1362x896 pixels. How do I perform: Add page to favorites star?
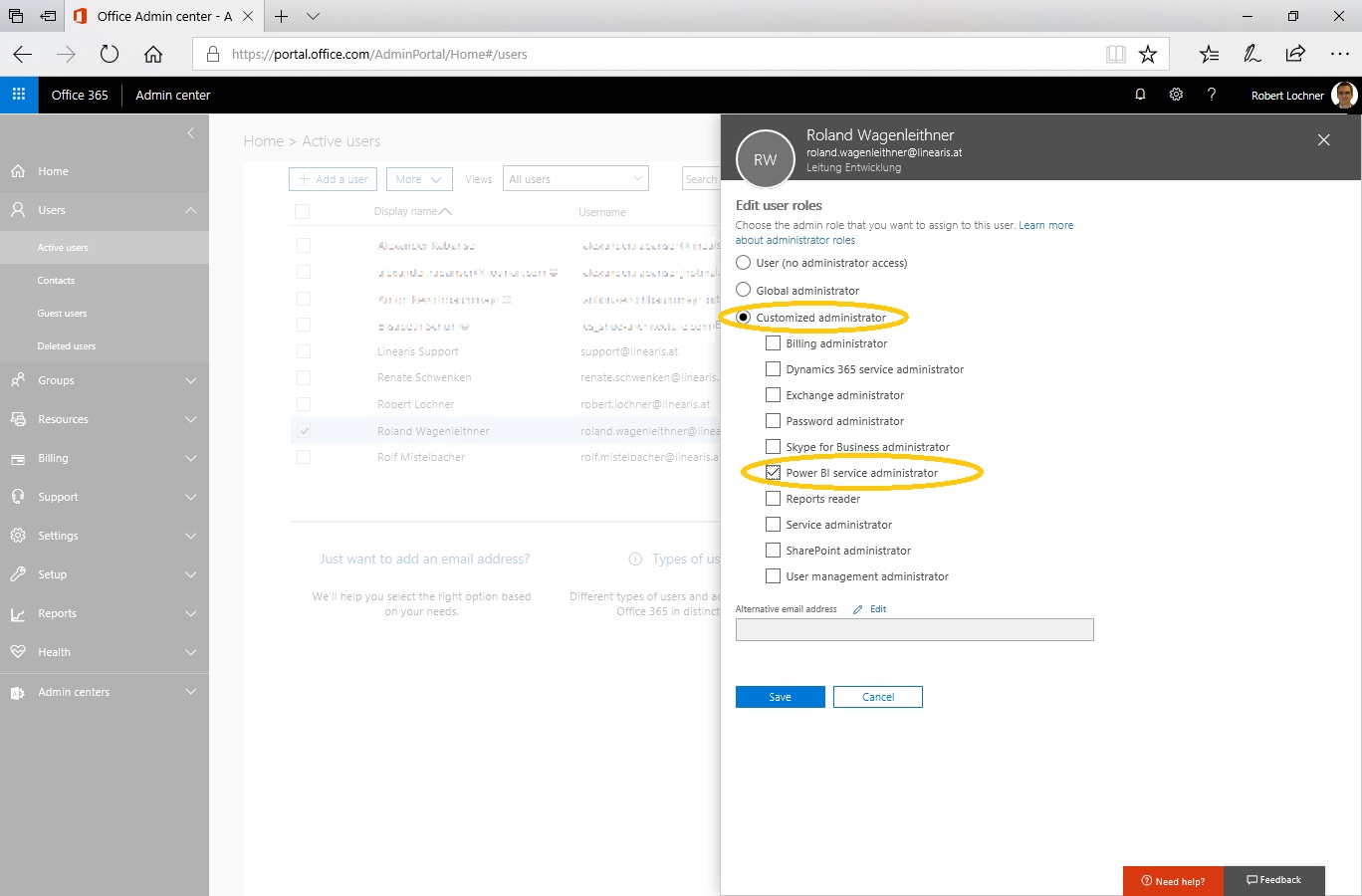(1148, 54)
